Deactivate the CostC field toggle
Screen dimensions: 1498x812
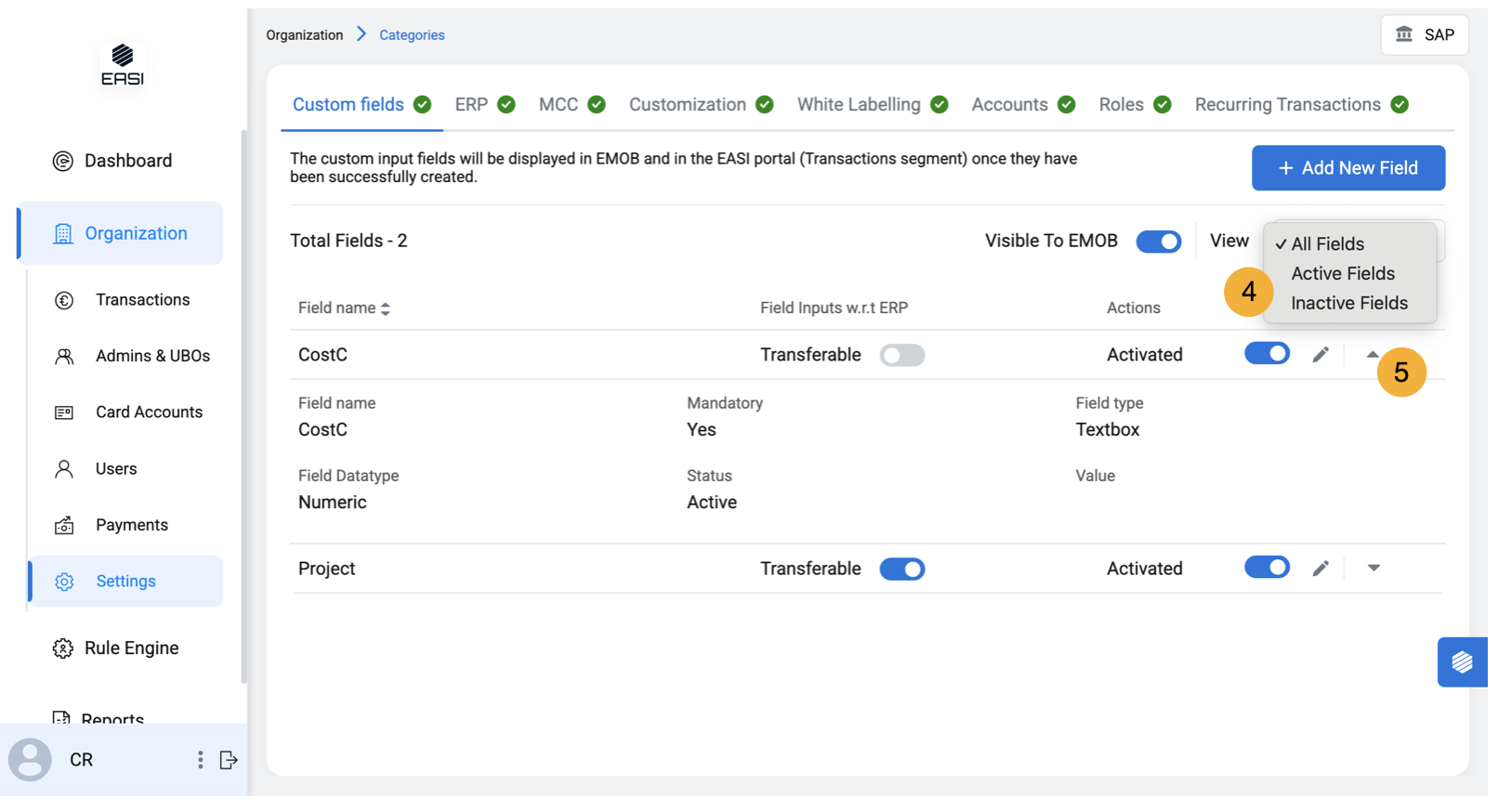tap(1267, 354)
